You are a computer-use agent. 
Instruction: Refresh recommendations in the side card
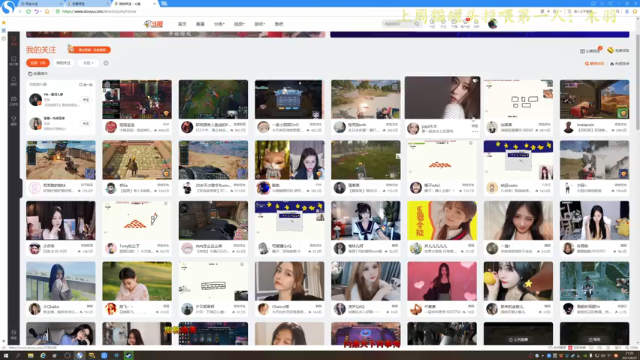click(x=86, y=84)
